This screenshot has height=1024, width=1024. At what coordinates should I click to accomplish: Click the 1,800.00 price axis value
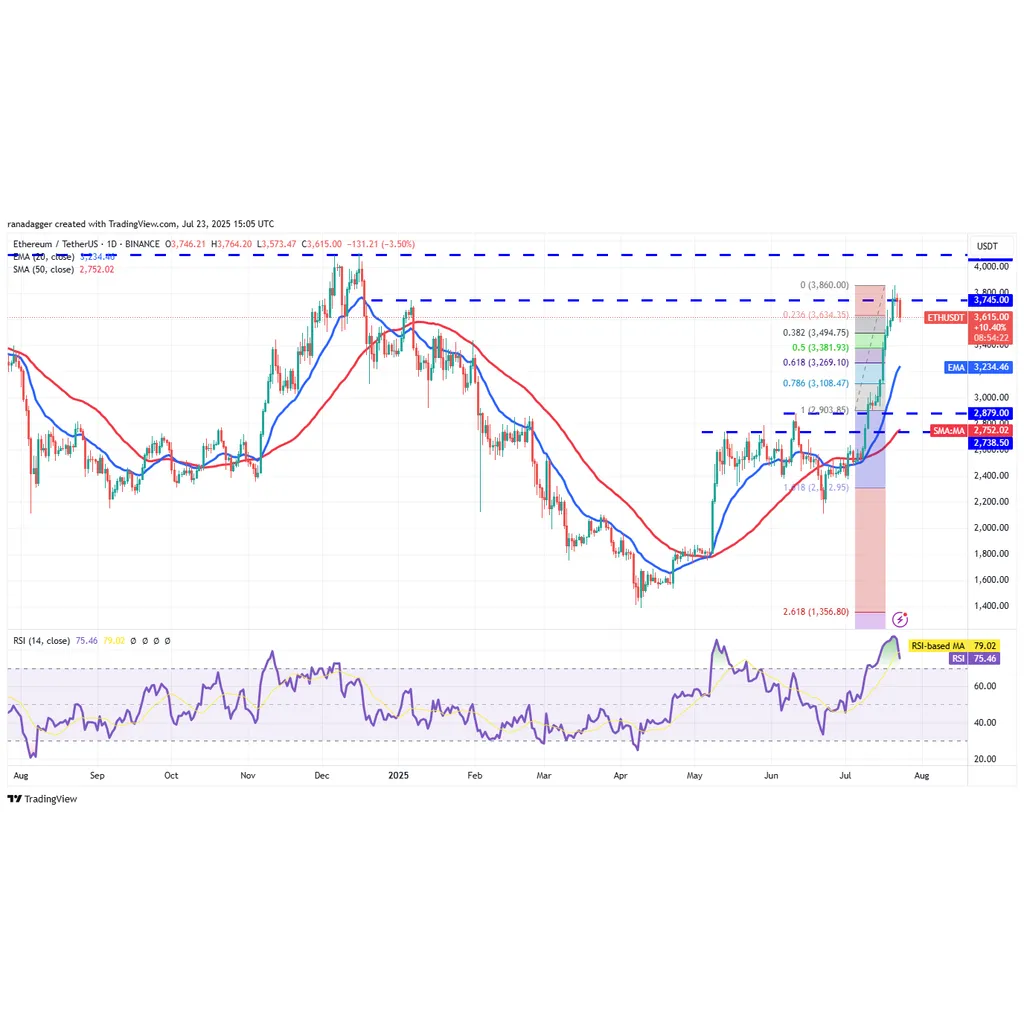[x=991, y=554]
